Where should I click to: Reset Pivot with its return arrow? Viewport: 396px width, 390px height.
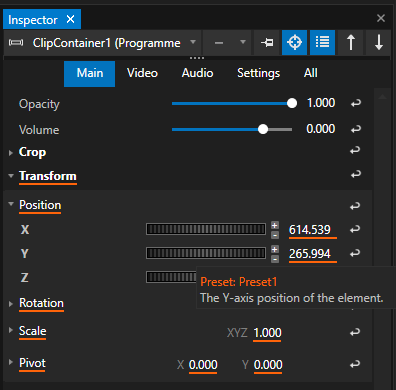[x=355, y=364]
